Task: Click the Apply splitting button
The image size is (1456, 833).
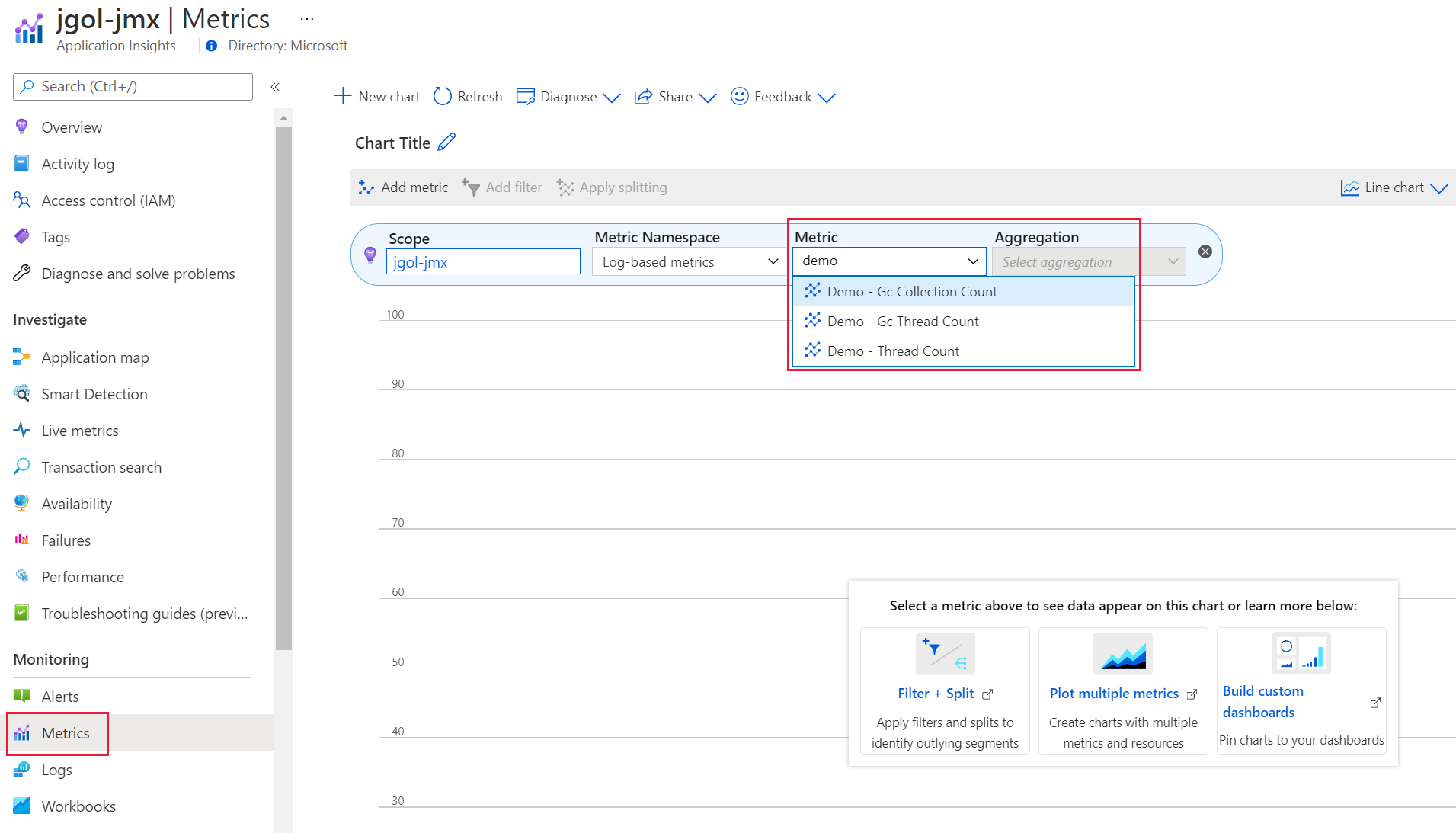Action: 612,187
